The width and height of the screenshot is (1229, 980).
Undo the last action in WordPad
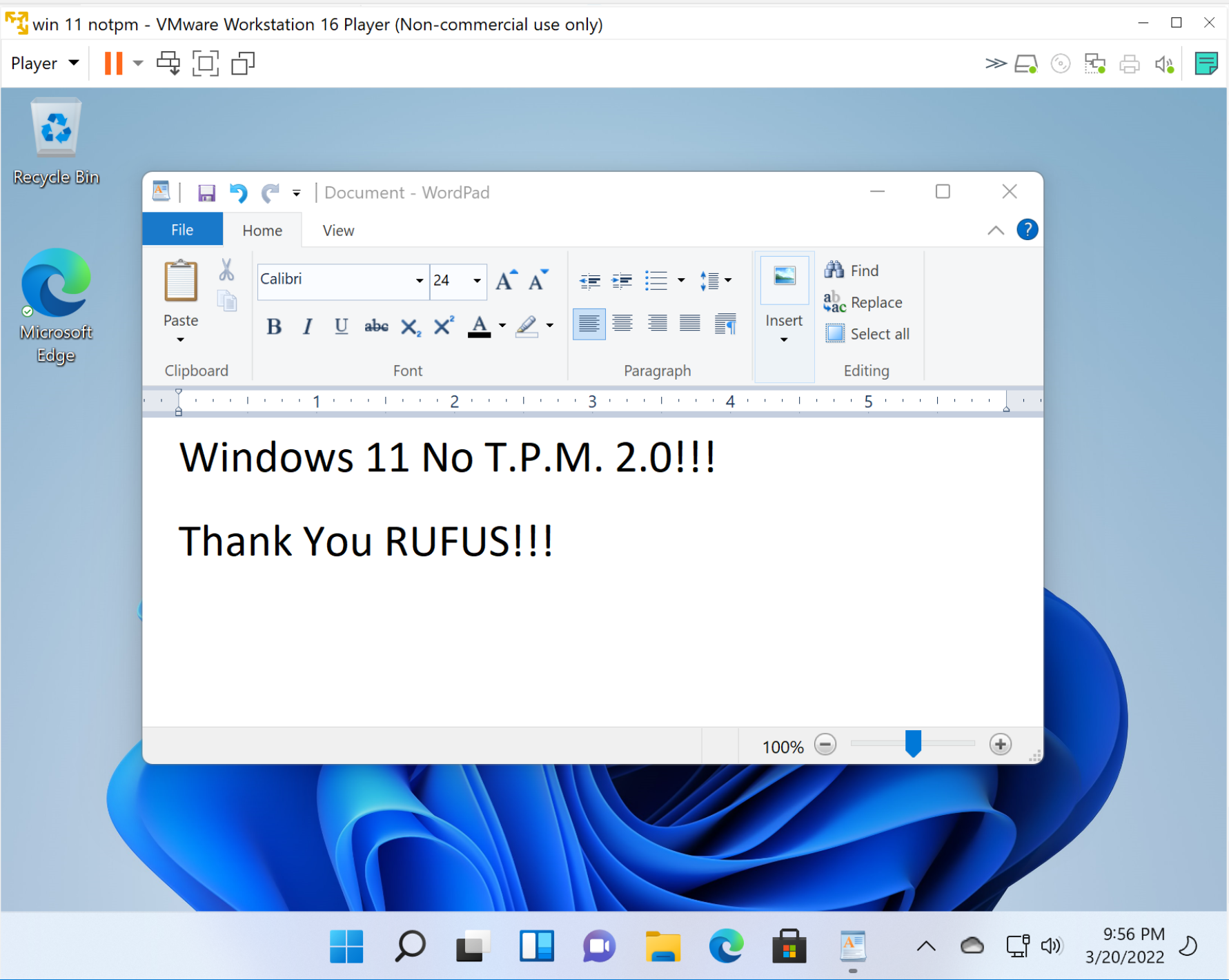click(239, 193)
